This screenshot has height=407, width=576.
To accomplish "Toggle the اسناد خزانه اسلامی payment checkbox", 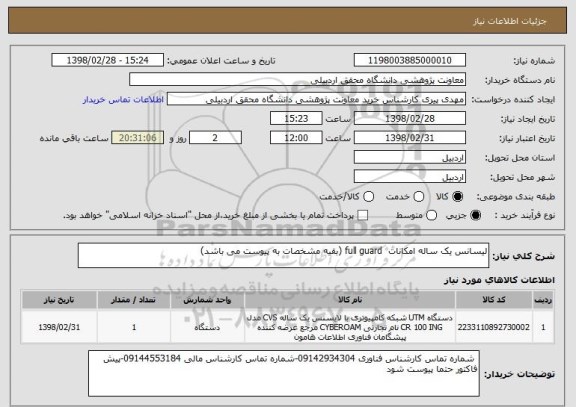I will [x=363, y=215].
